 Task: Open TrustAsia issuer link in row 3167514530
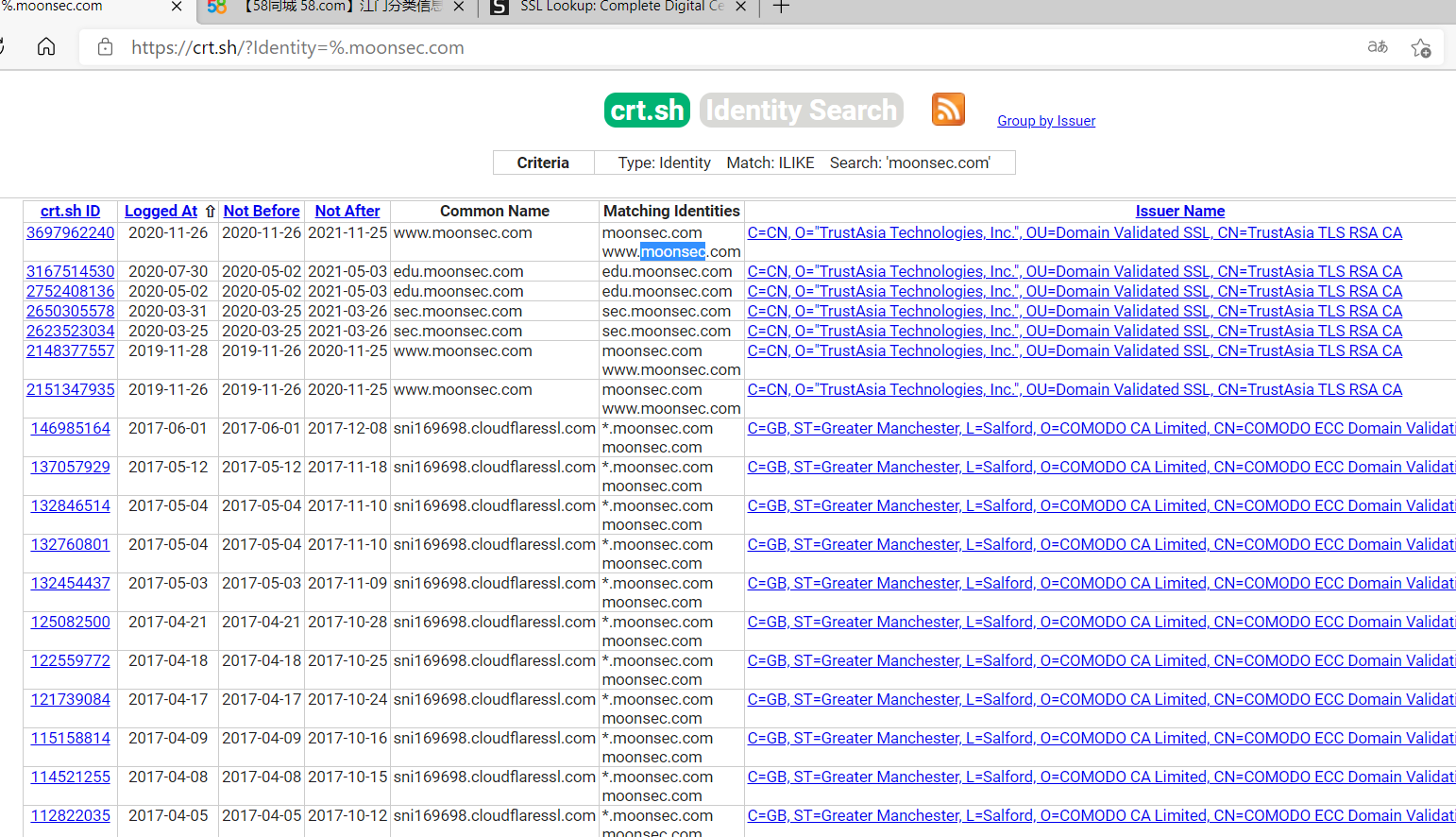(1075, 272)
